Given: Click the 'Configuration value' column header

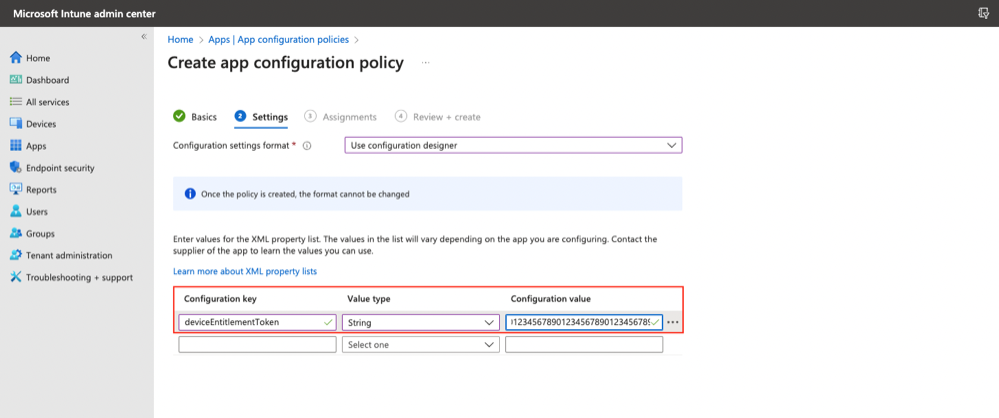Looking at the screenshot, I should click(550, 299).
